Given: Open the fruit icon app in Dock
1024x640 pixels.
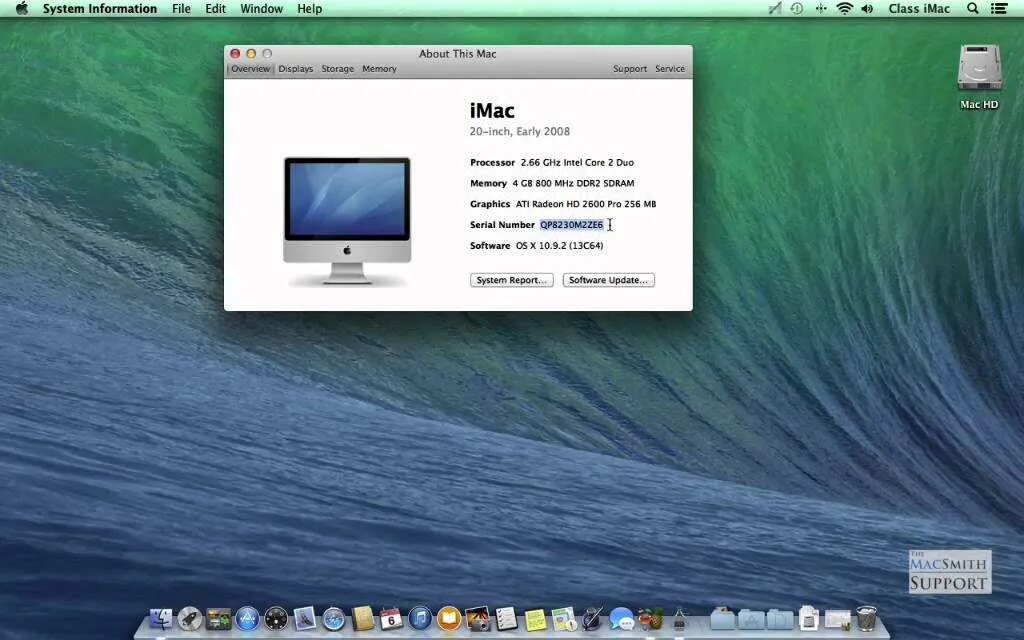Looking at the screenshot, I should [650, 618].
